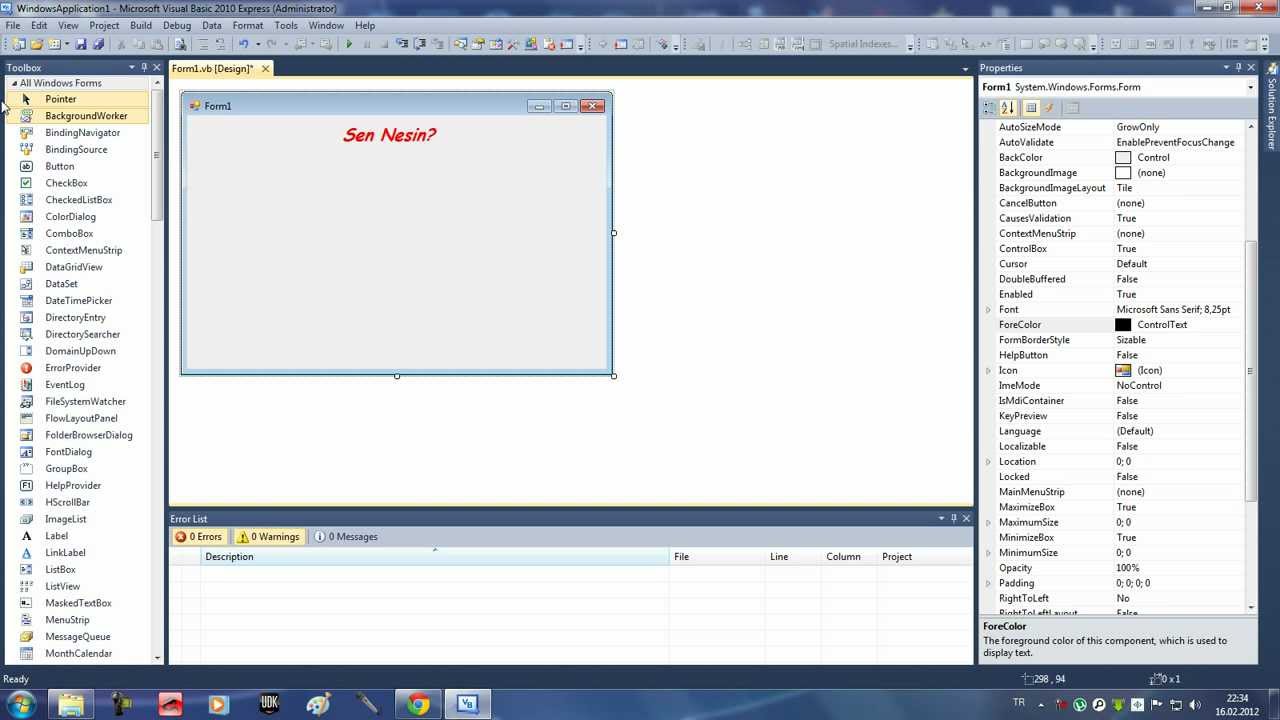
Task: Open the Undo history dropdown arrow
Action: point(258,44)
